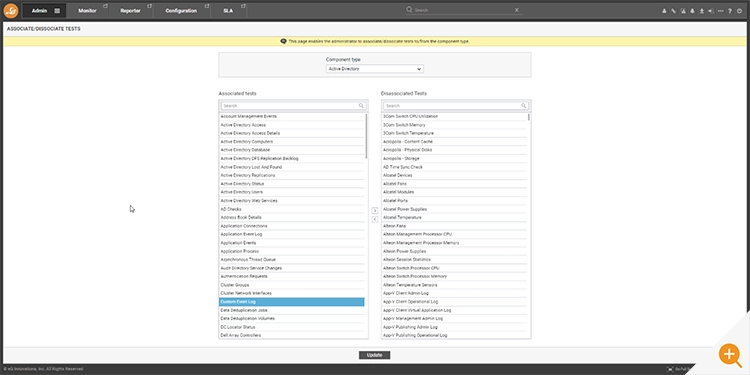This screenshot has height=375, width=750.
Task: Click the upload/download arrow icon
Action: [702, 11]
